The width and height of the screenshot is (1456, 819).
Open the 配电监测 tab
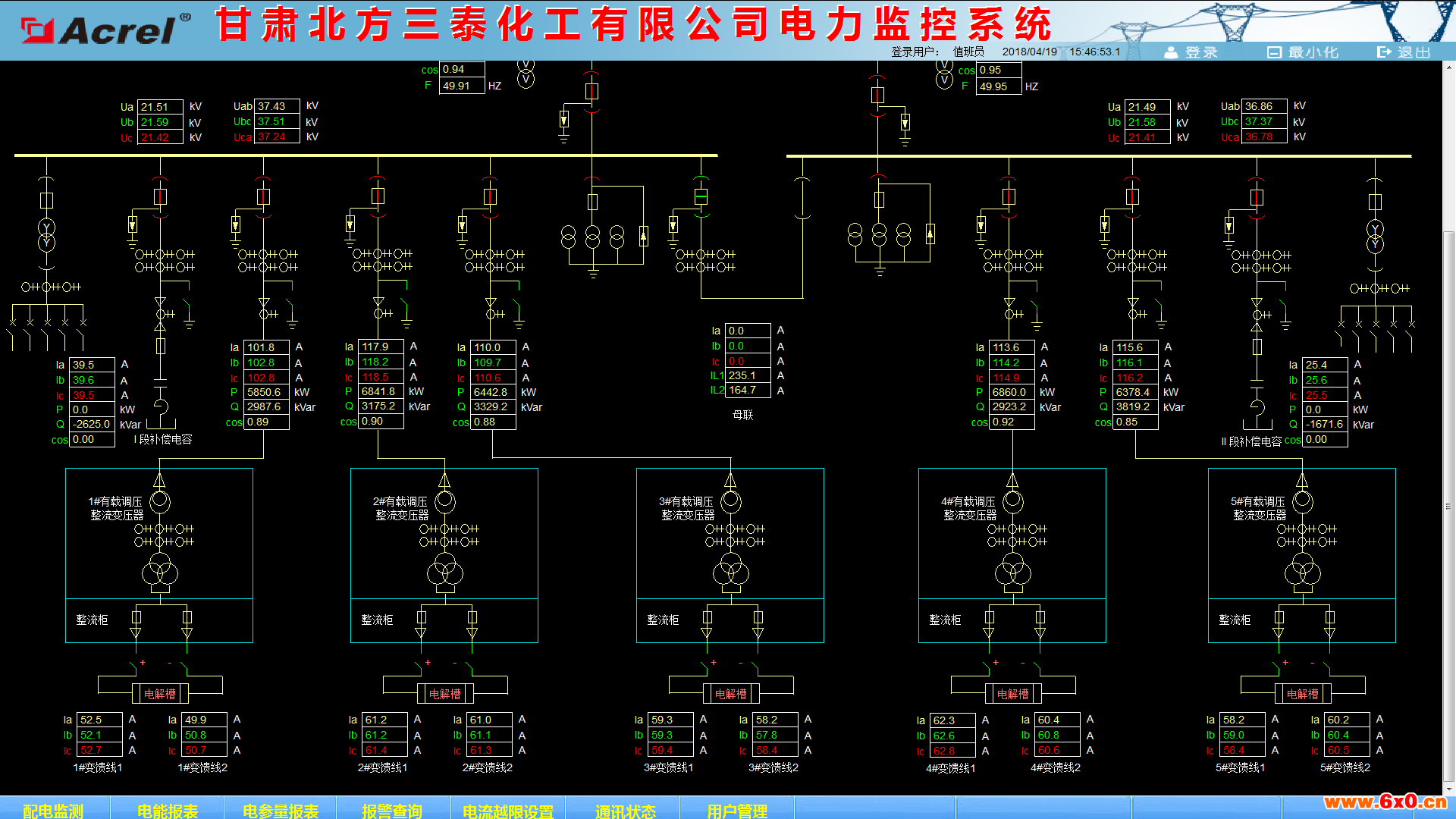click(53, 811)
